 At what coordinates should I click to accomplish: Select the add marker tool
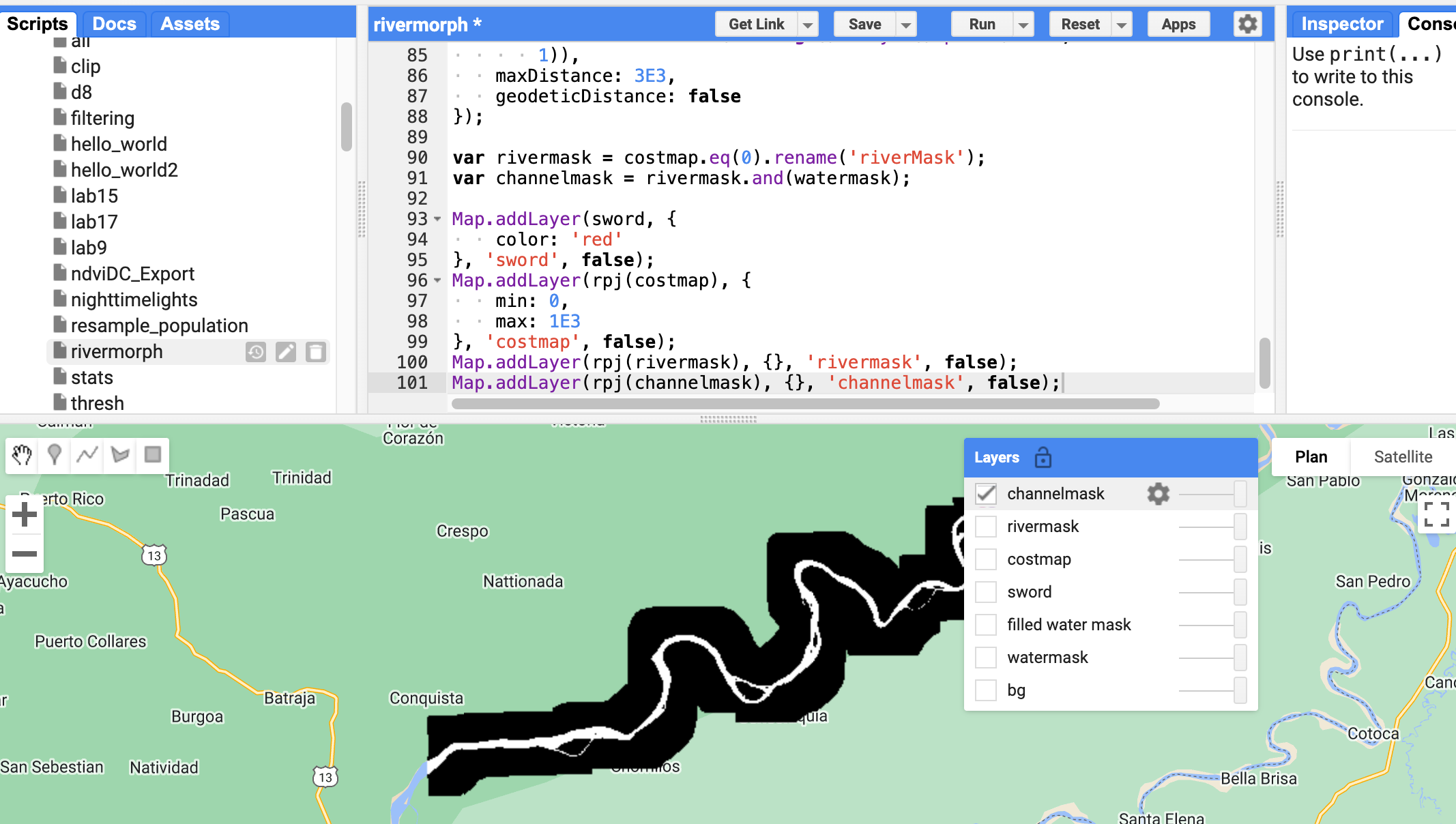coord(55,455)
